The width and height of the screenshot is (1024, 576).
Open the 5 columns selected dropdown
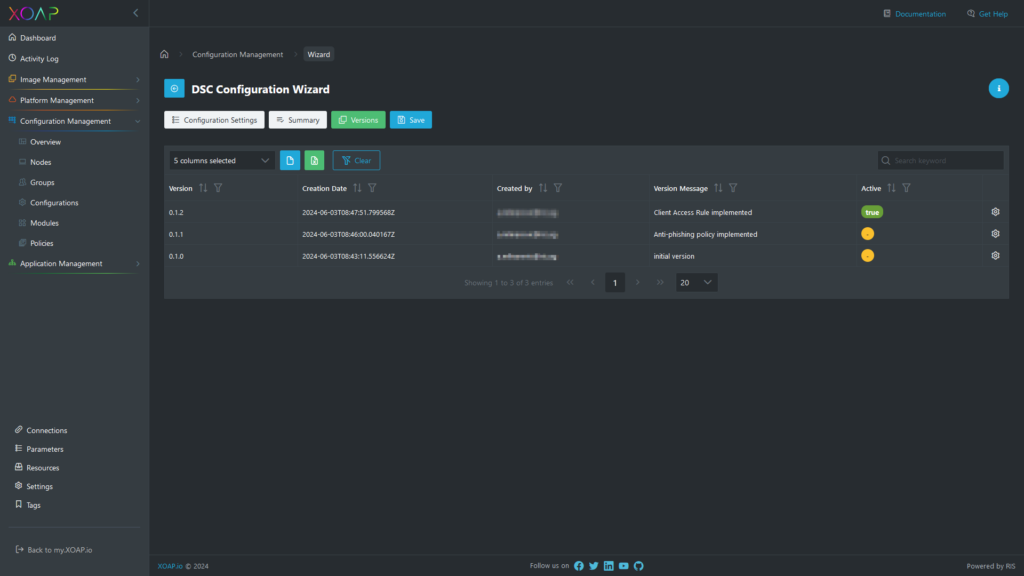pos(221,160)
